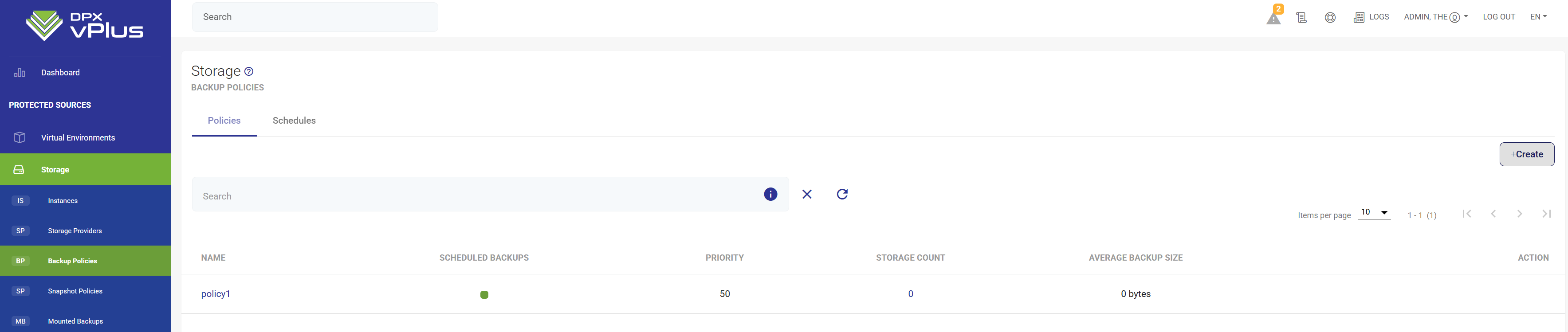Open the EN language dropdown
Screen dimensions: 1568x332
(x=1537, y=17)
